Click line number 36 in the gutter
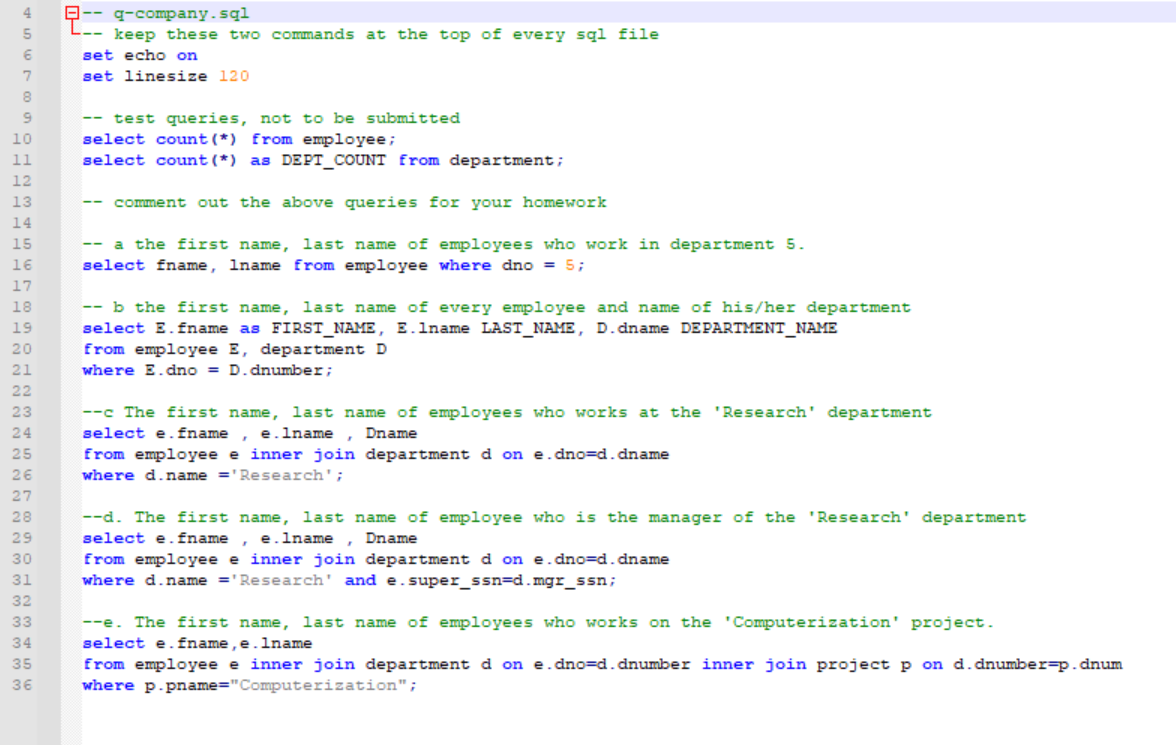 pos(21,684)
